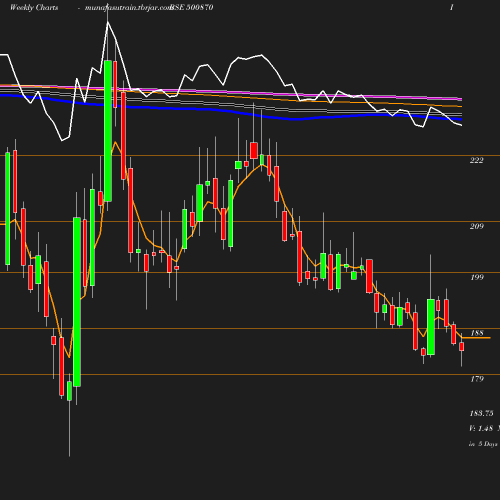Click the 179 price level label
Viewport: 500px width, 500px height.
tap(477, 379)
